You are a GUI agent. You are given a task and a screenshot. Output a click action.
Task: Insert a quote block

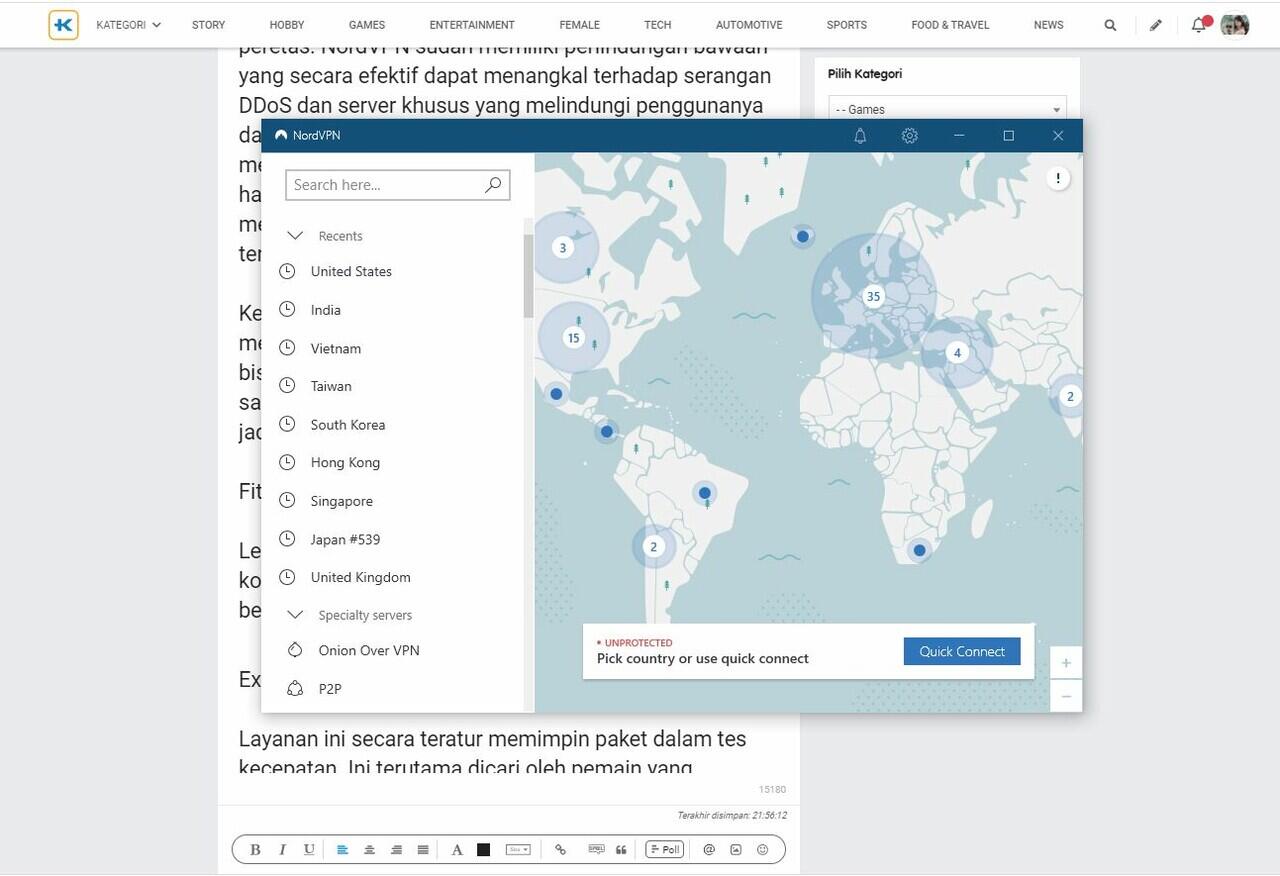621,850
